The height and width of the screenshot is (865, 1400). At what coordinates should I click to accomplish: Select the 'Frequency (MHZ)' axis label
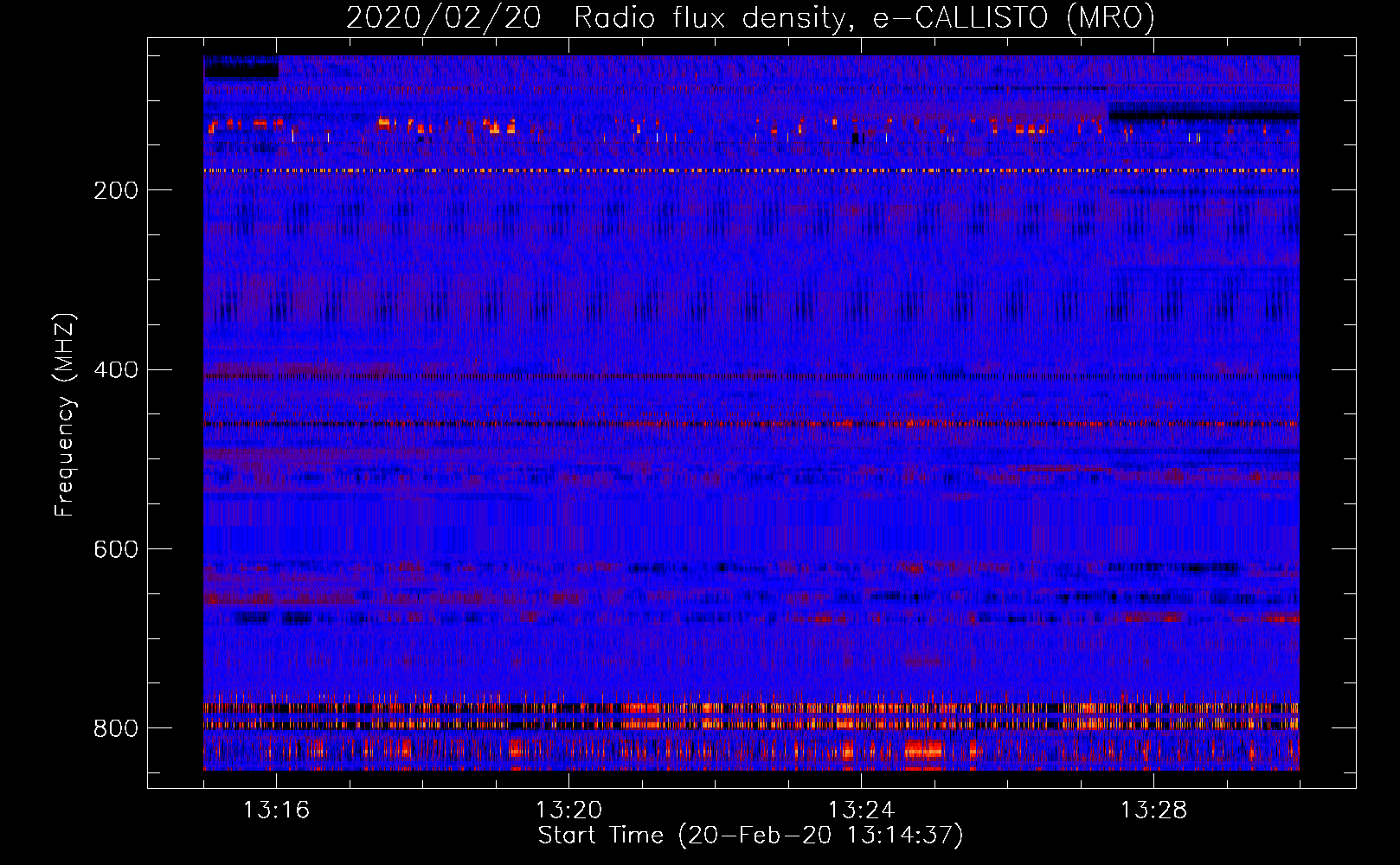coord(65,415)
